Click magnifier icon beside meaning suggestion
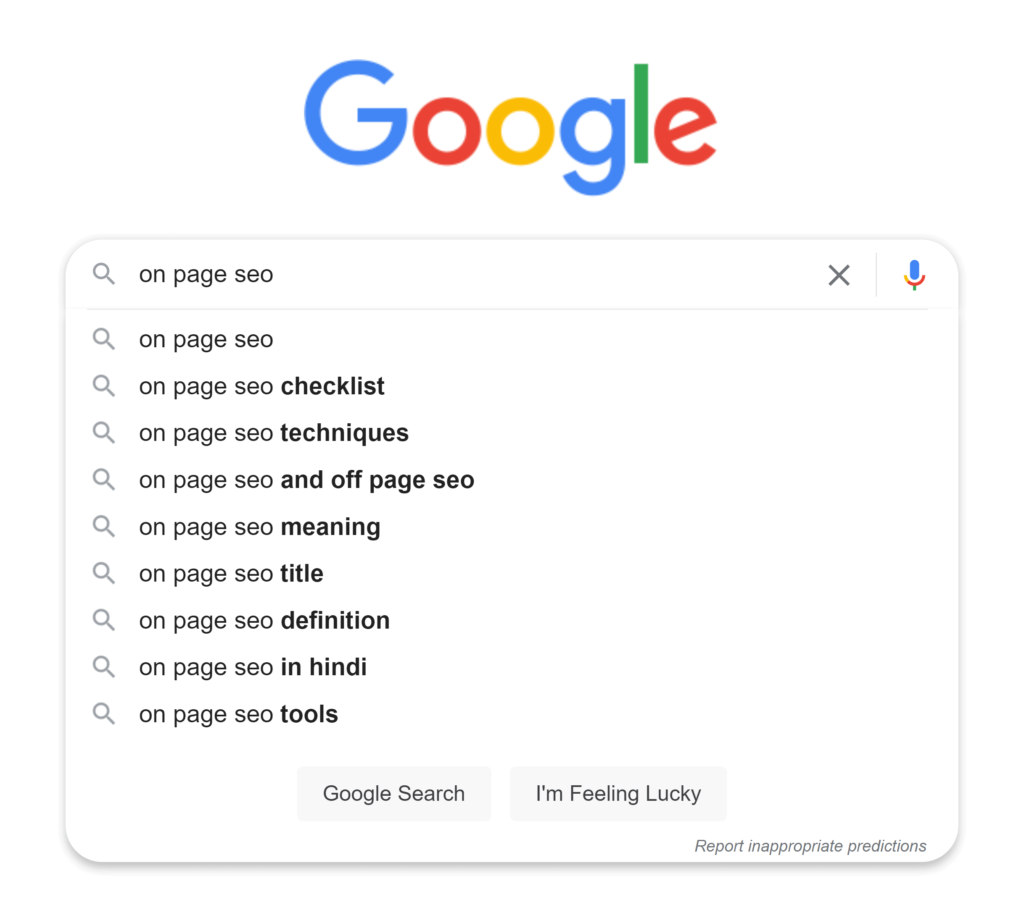 click(x=104, y=527)
